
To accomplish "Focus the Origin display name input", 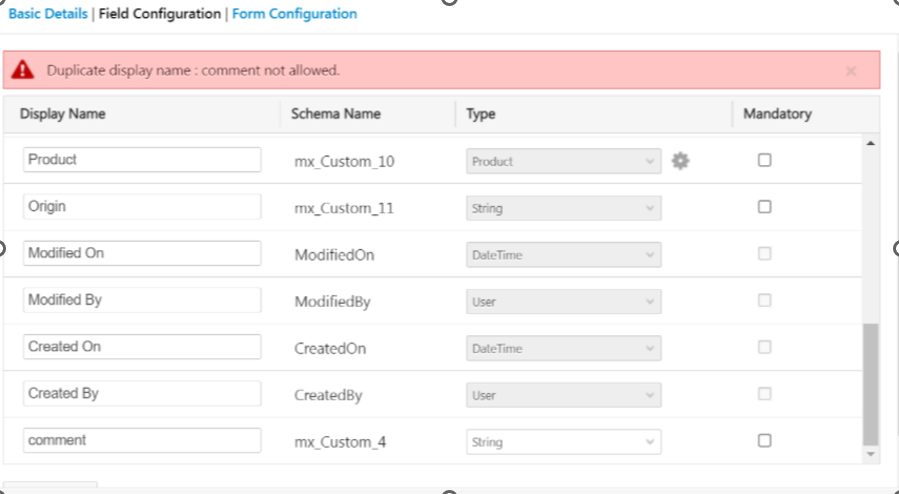I will pyautogui.click(x=142, y=207).
